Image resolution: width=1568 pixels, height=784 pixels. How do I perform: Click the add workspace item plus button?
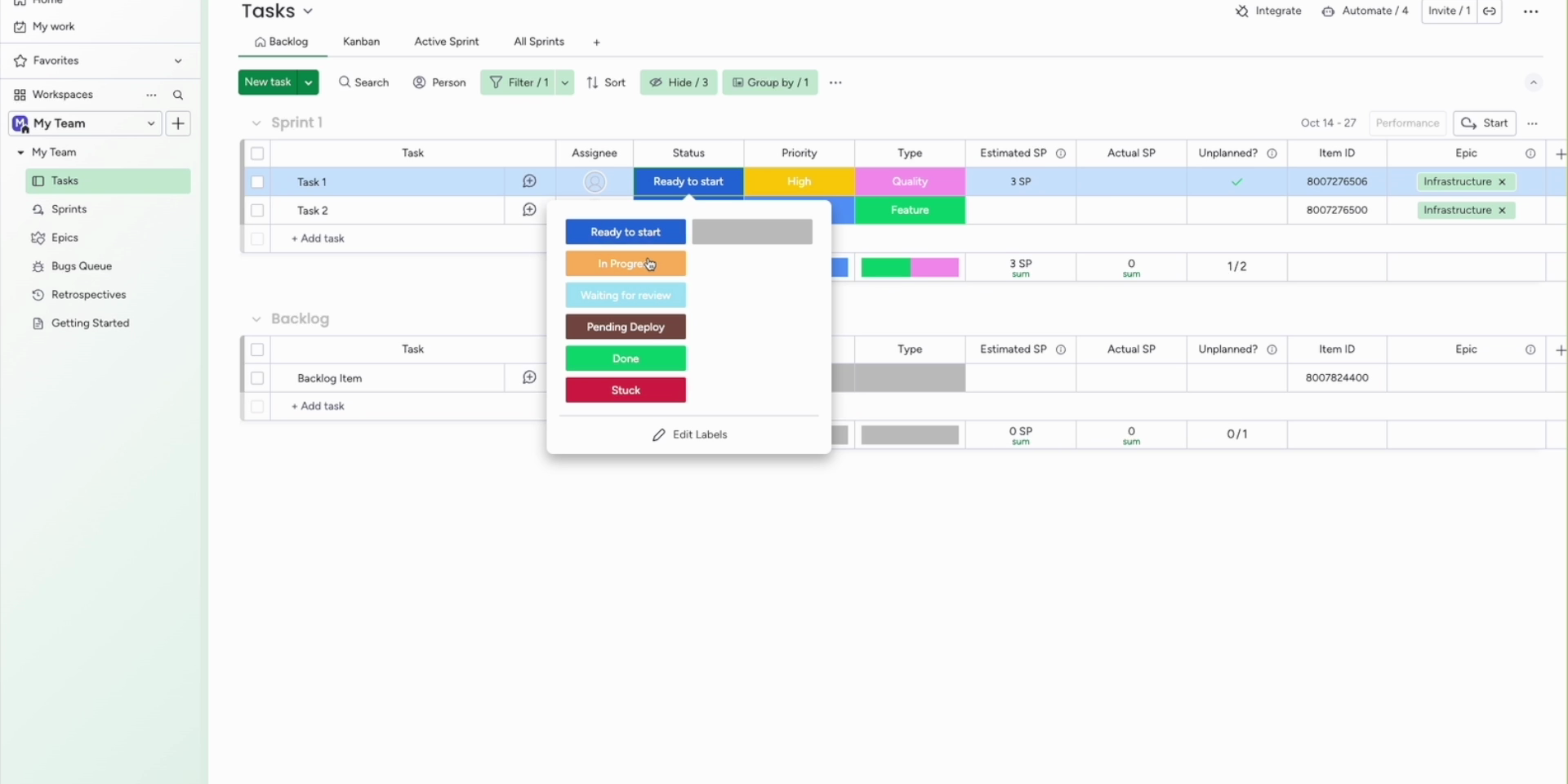(178, 123)
